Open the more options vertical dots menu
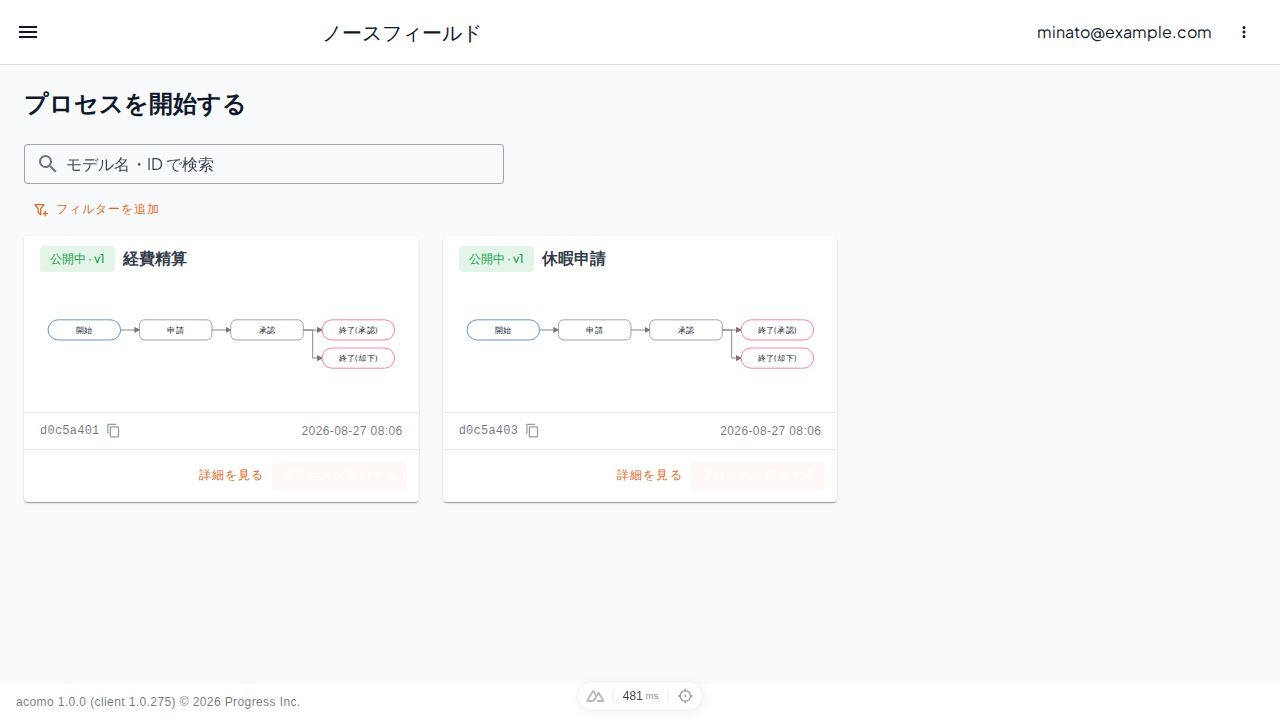This screenshot has width=1280, height=720. (x=1244, y=32)
